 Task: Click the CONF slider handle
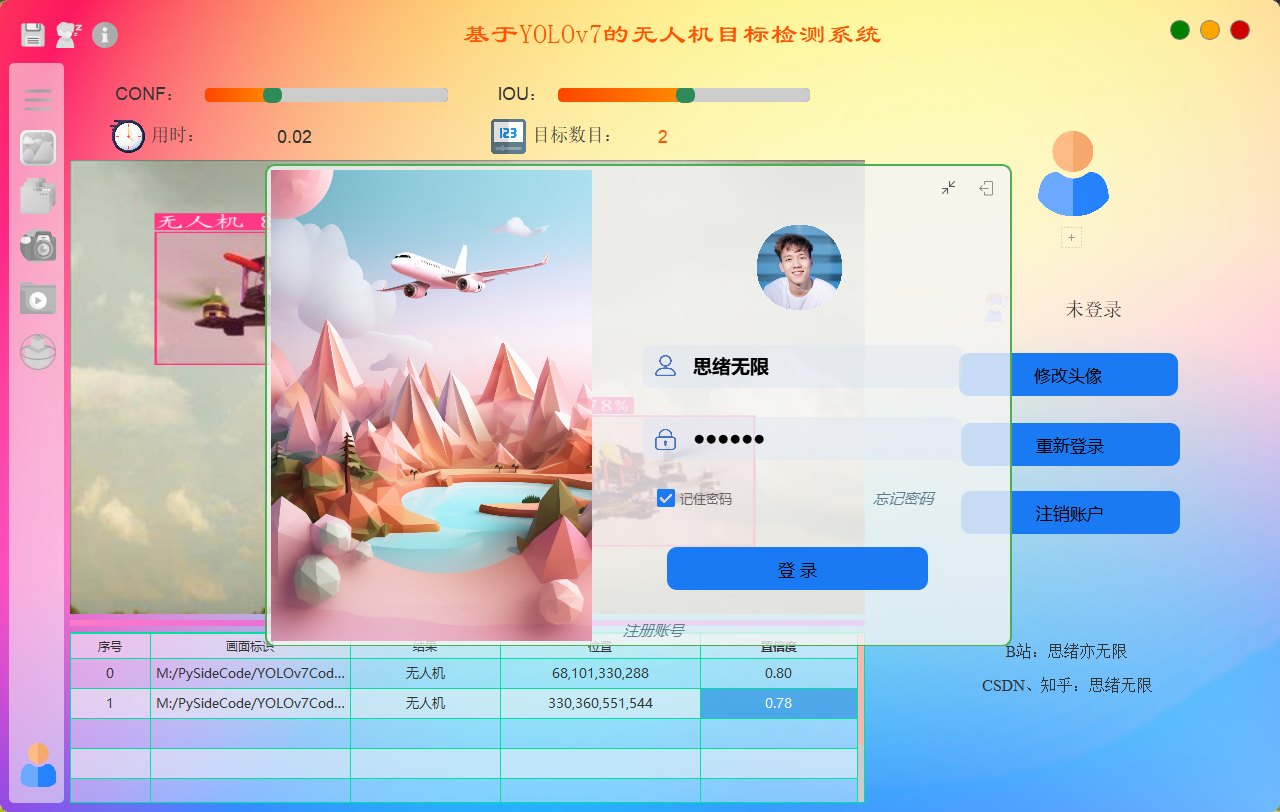pos(272,95)
